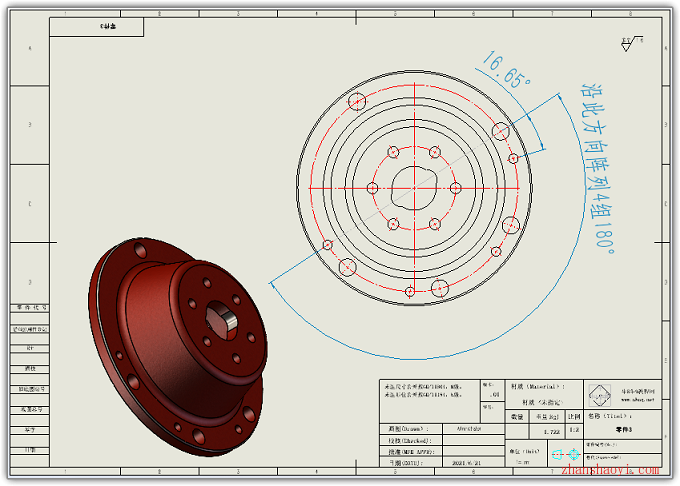This screenshot has height=486, width=680.
Task: Click the '材质 (Material)' label
Action: coord(538,386)
